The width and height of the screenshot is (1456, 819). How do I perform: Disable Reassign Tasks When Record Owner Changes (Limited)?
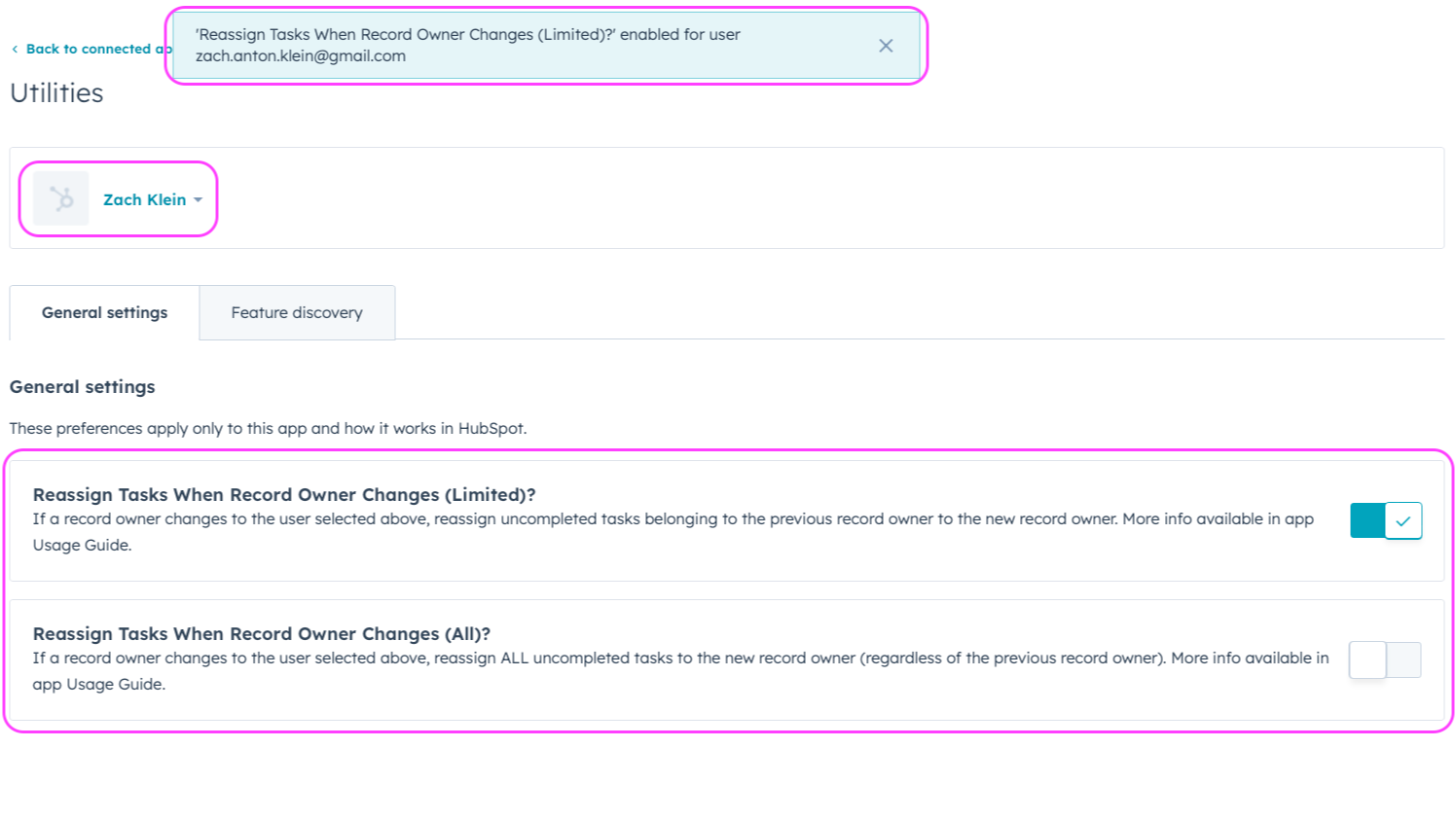[1385, 520]
